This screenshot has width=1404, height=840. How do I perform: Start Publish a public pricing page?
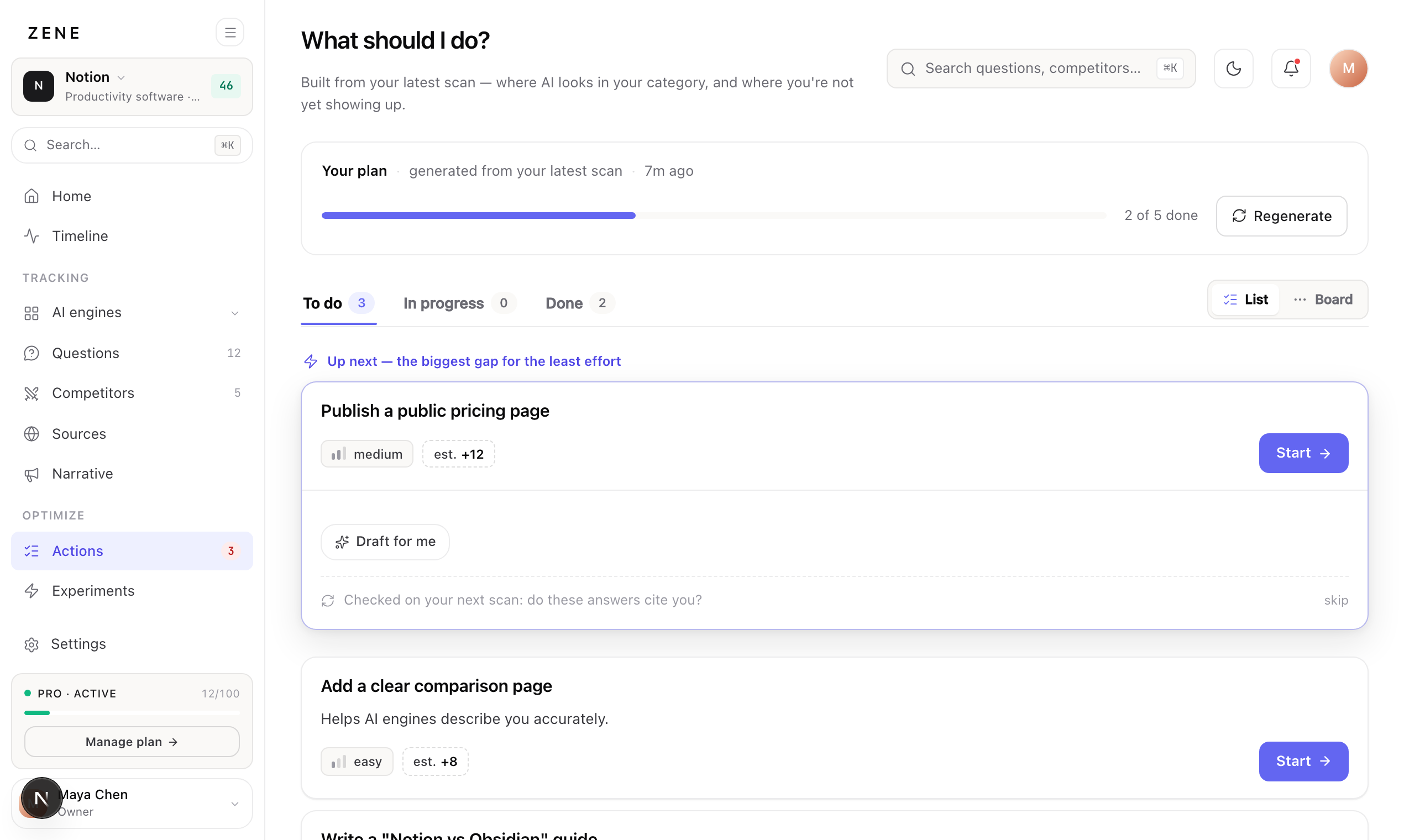[1303, 453]
